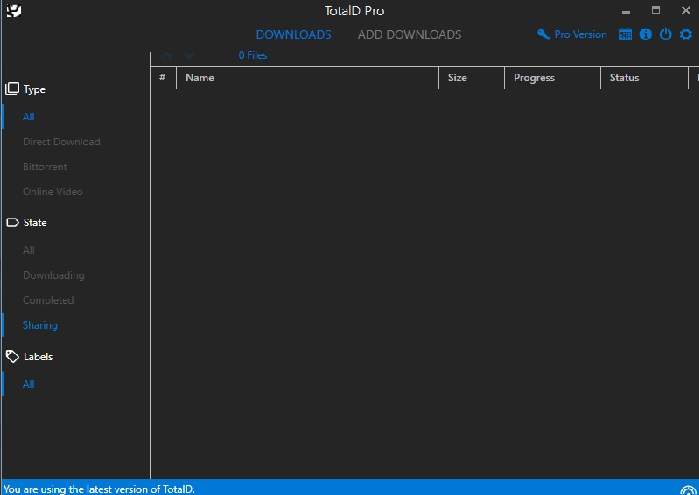Filter by Bittorrent type

tap(45, 166)
